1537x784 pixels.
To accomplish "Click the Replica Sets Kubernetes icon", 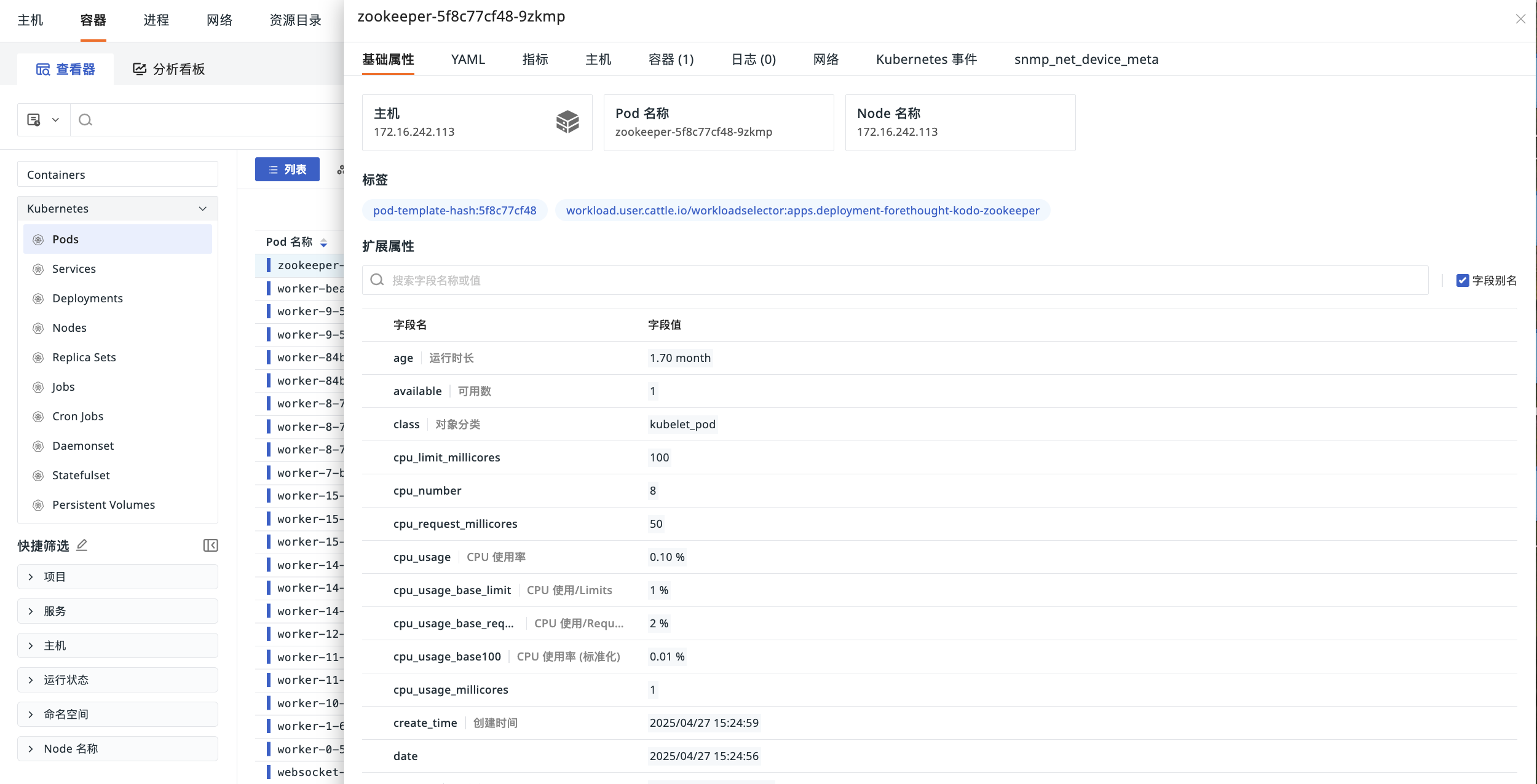I will coord(38,358).
